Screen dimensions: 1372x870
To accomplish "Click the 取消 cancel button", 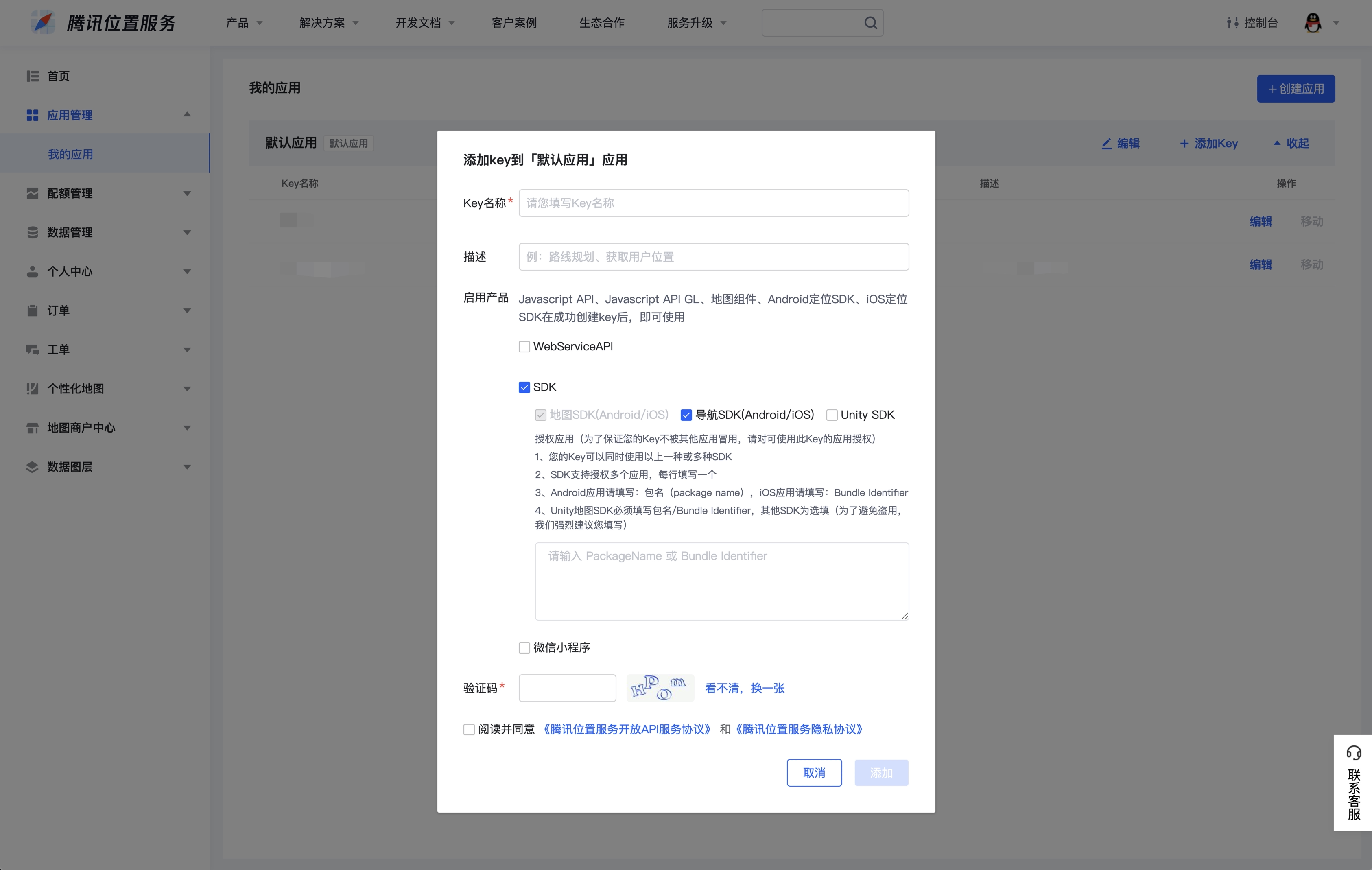I will click(814, 773).
